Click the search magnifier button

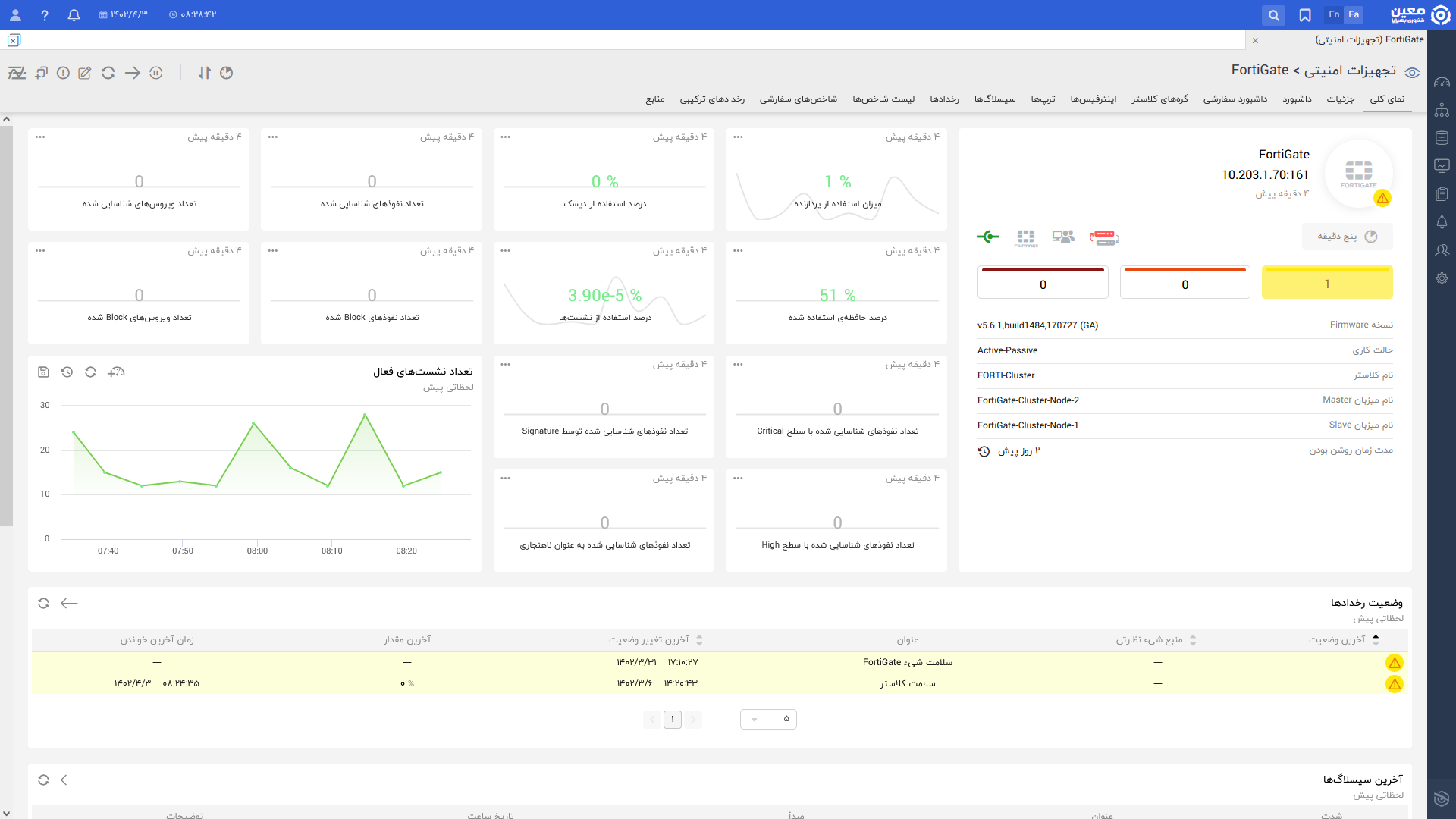pyautogui.click(x=1273, y=15)
